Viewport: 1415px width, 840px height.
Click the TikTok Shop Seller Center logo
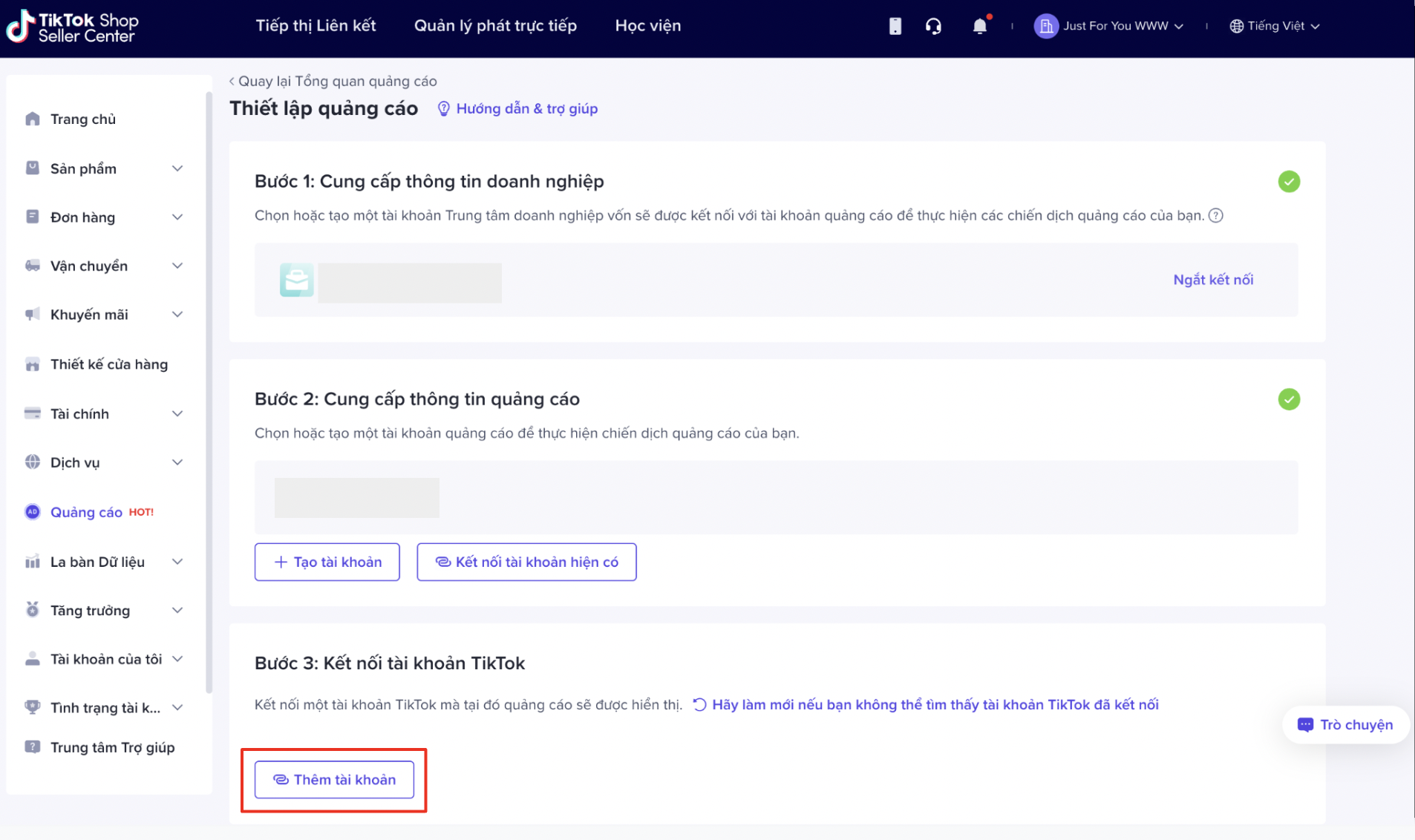(72, 27)
